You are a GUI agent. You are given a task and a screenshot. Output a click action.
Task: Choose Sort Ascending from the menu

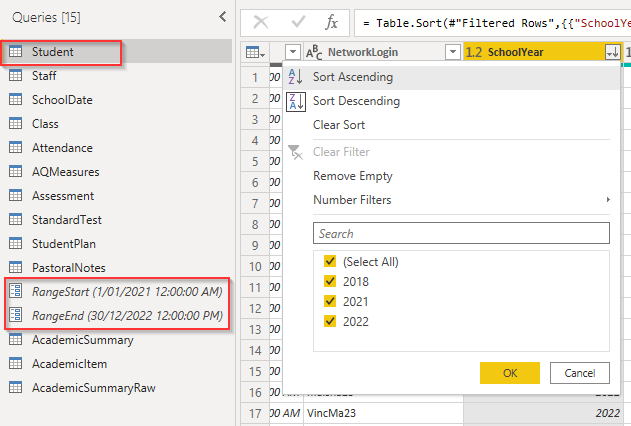452,77
